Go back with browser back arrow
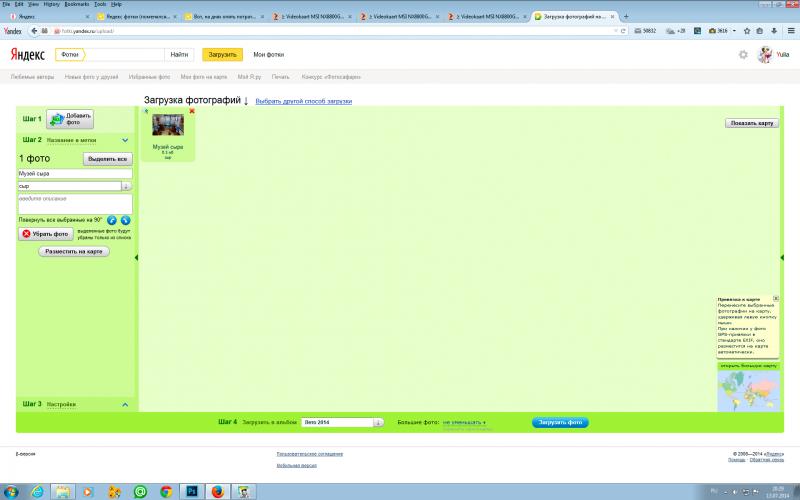The image size is (800, 500). [x=34, y=31]
